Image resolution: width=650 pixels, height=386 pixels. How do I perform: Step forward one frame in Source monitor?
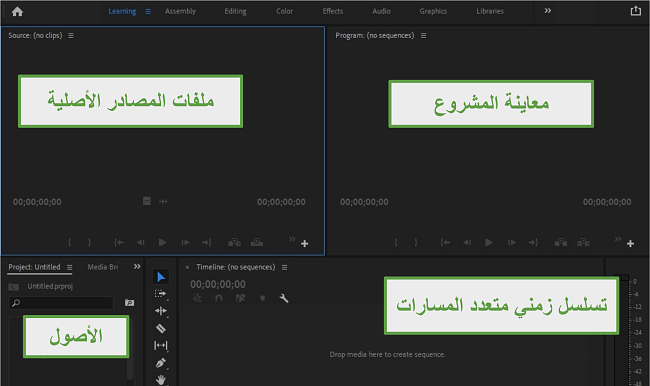point(185,242)
